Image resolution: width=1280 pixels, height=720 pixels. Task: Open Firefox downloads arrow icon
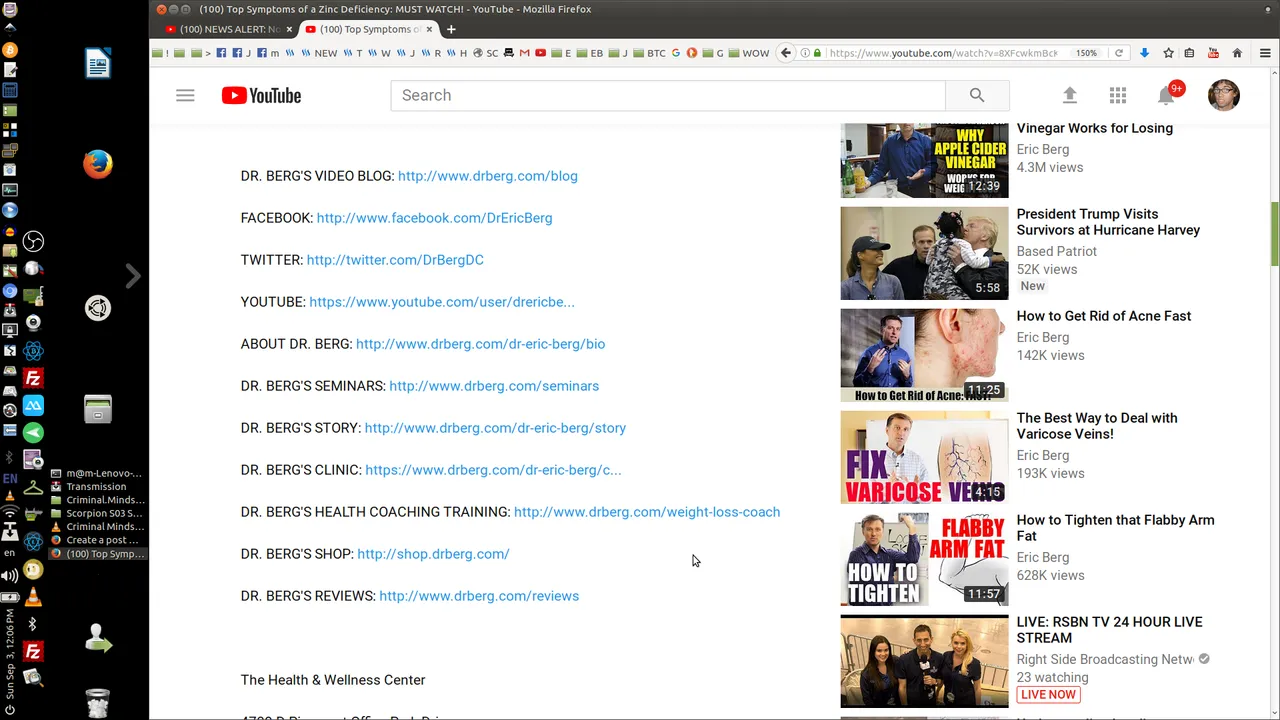coord(1144,53)
